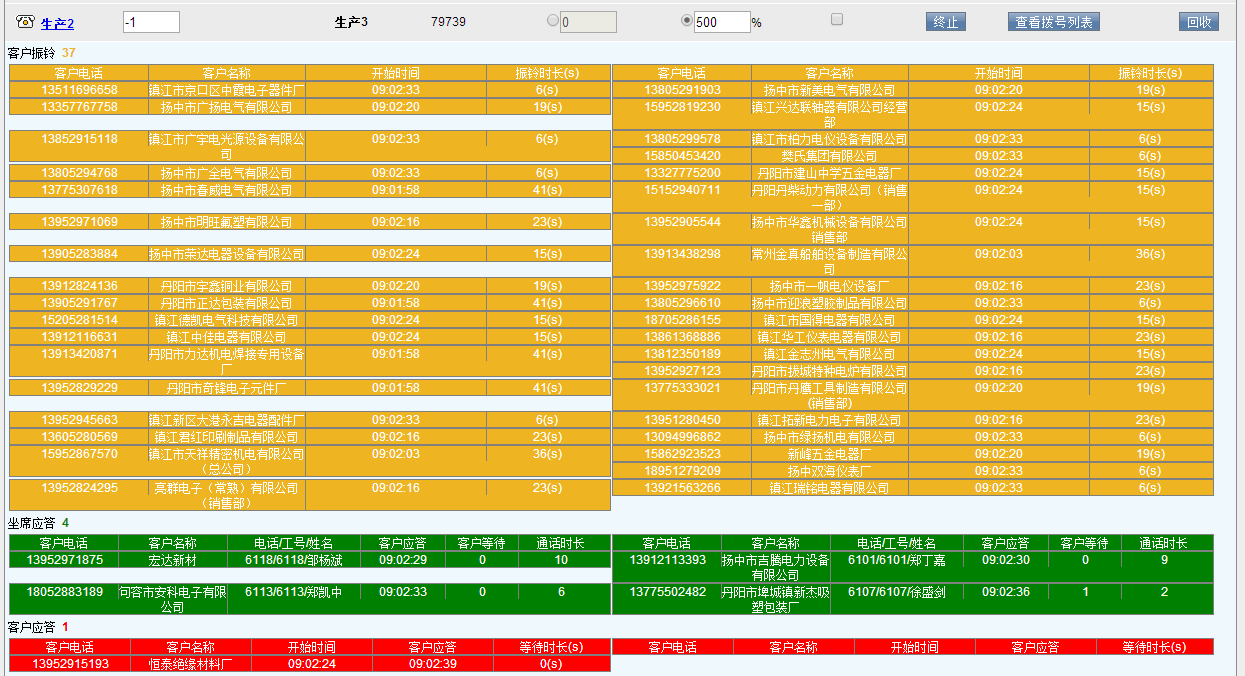Click the 回收 button
The image size is (1245, 676).
coord(1198,22)
